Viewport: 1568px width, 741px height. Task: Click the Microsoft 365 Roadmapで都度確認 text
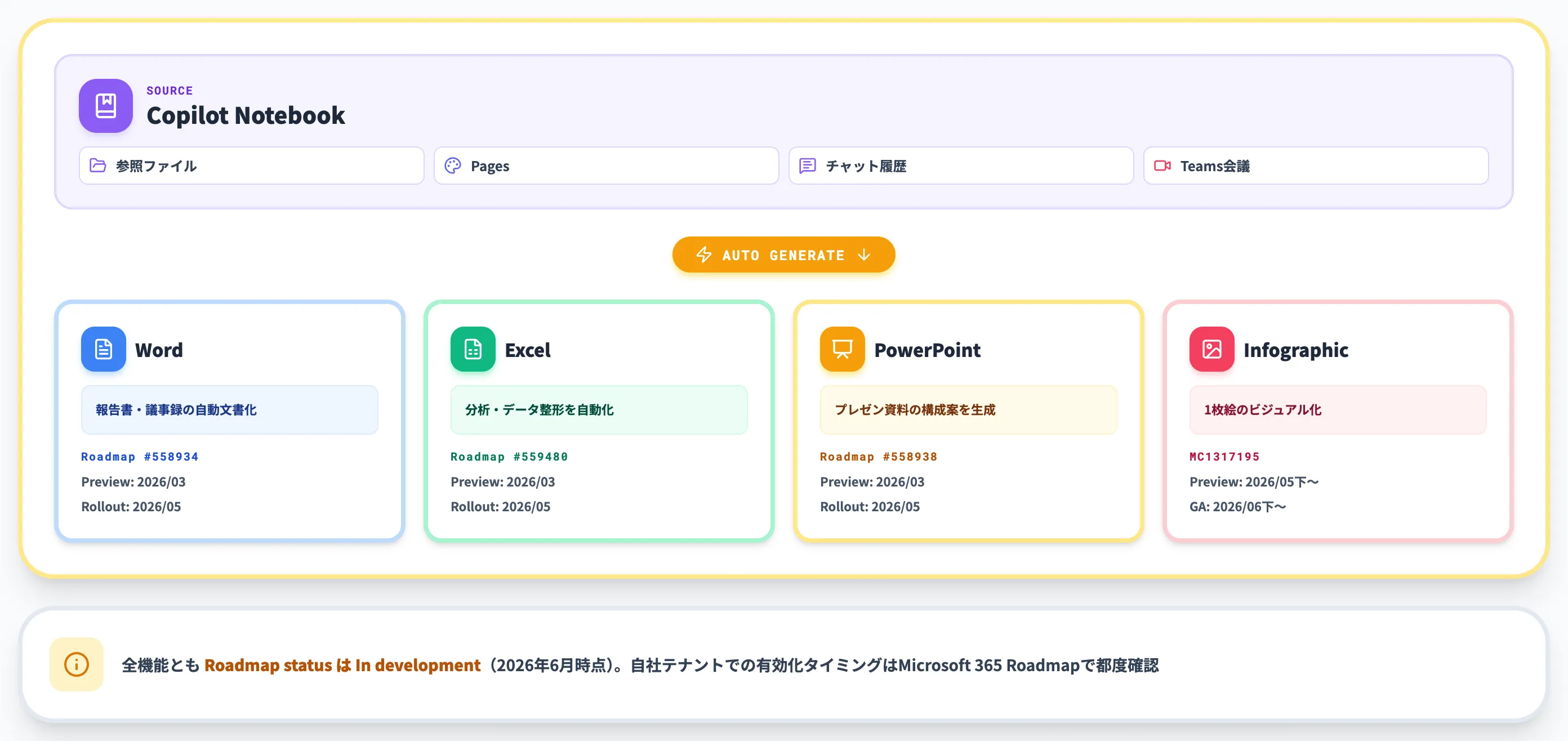click(x=1028, y=665)
